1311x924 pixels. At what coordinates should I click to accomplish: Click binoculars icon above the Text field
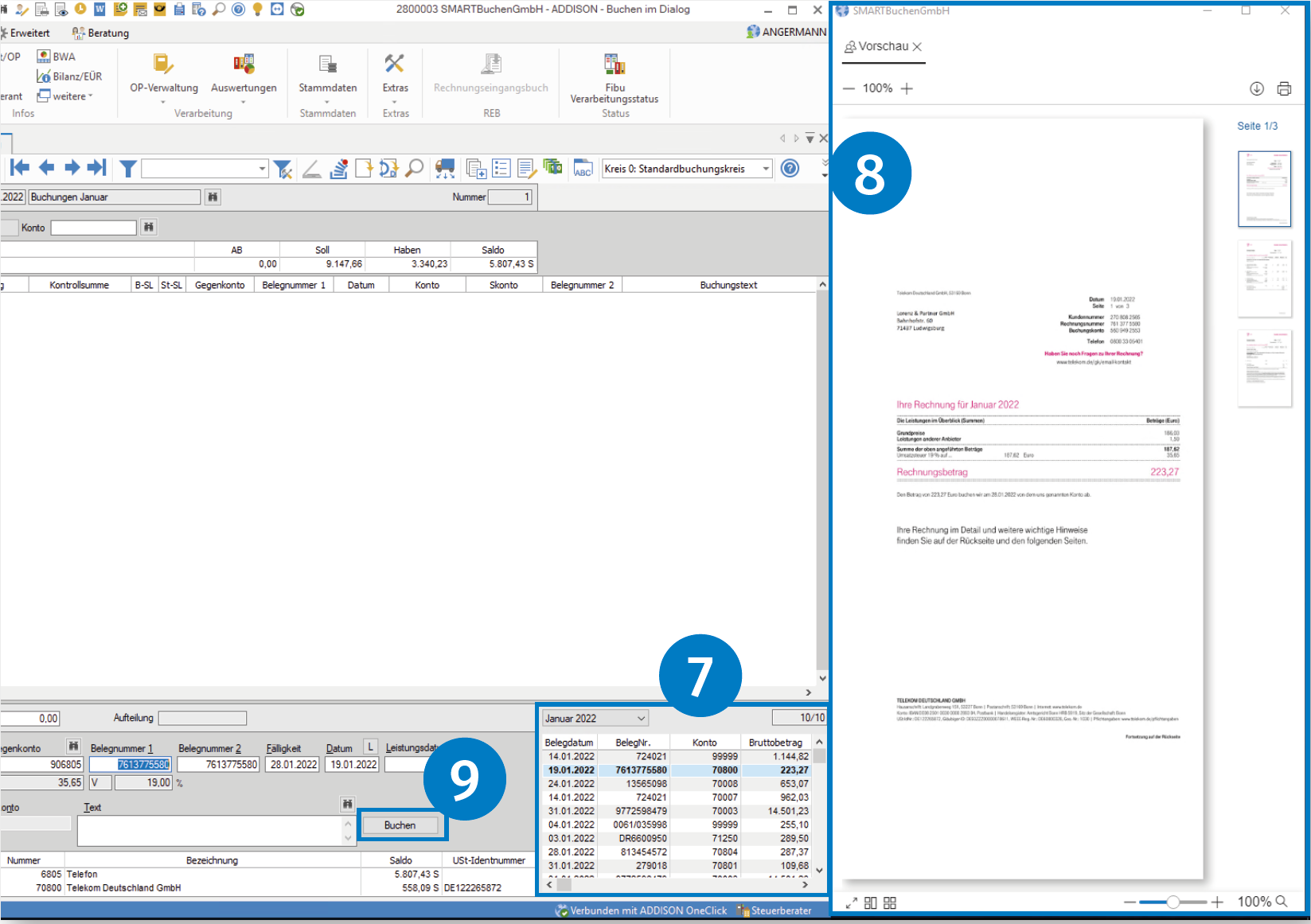pyautogui.click(x=347, y=804)
